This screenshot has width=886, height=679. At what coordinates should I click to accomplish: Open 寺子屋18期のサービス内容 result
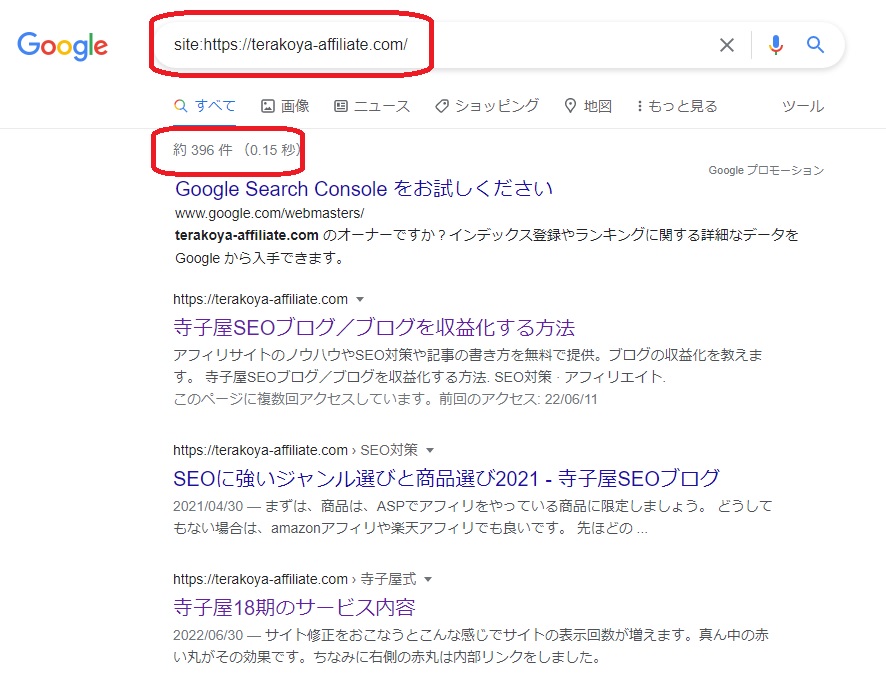[294, 607]
